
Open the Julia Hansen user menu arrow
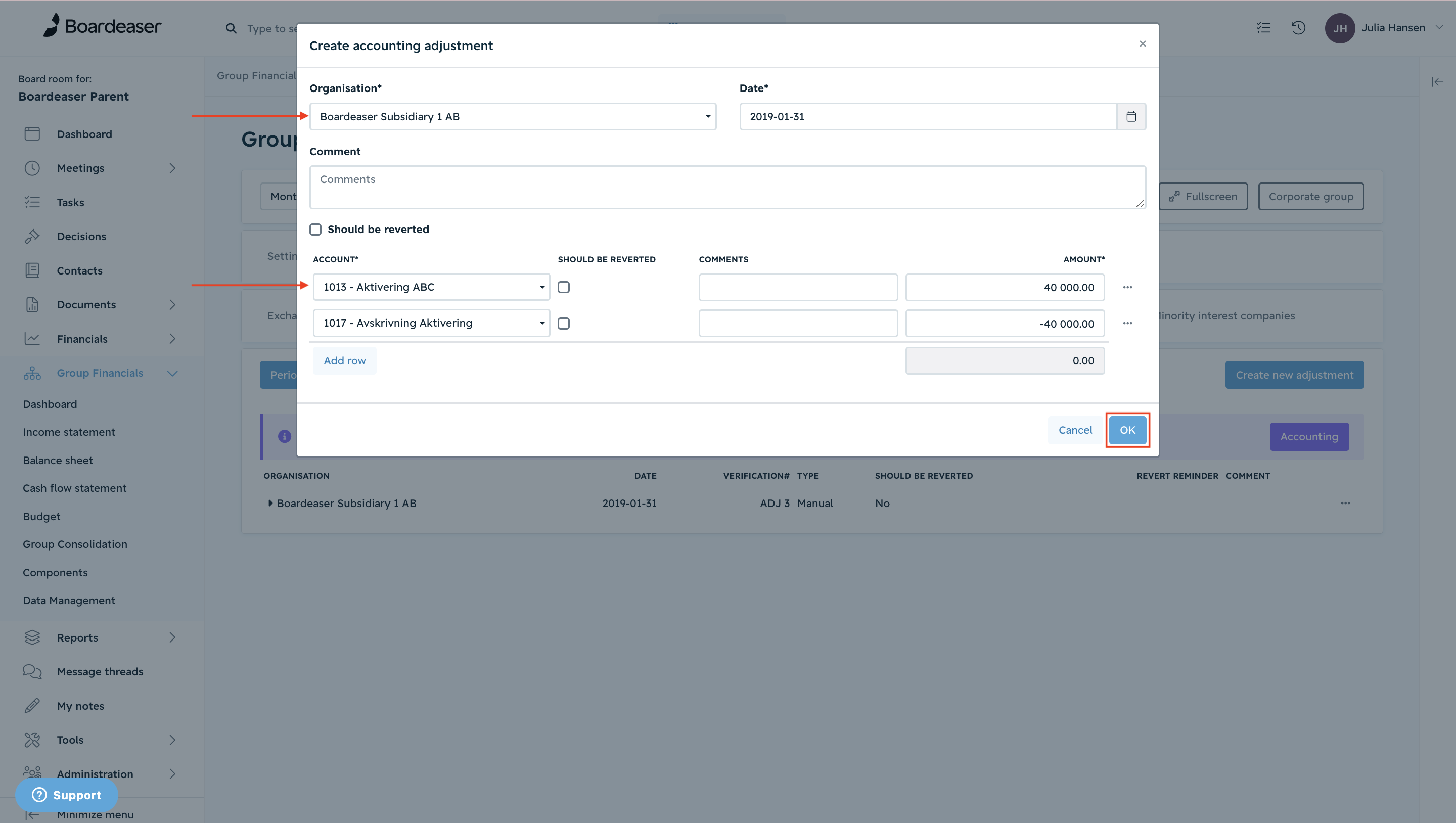pyautogui.click(x=1439, y=27)
